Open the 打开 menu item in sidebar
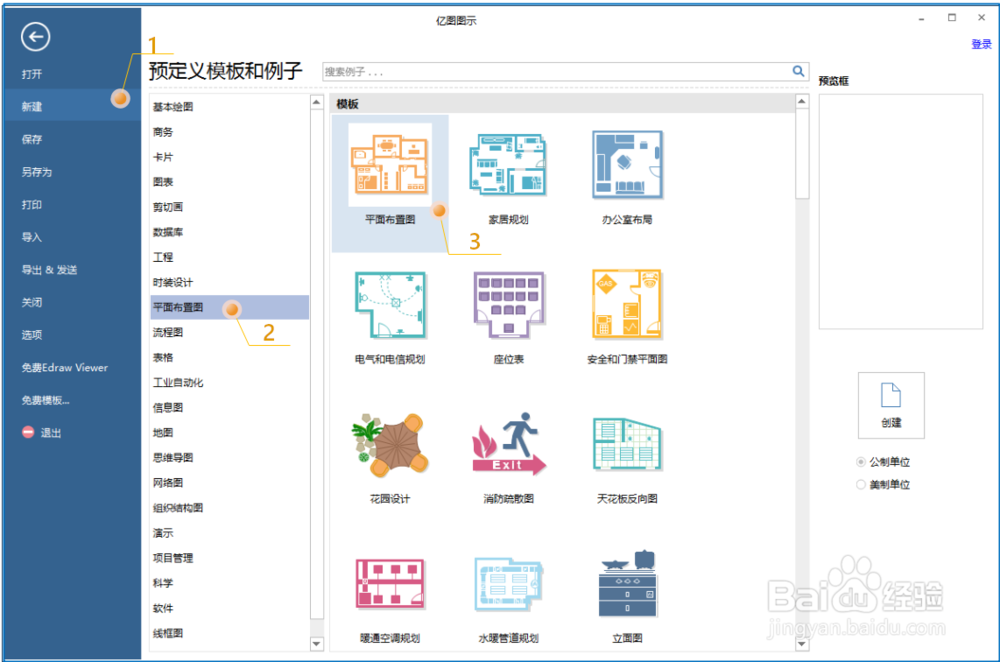Image resolution: width=1000 pixels, height=662 pixels. tap(32, 74)
